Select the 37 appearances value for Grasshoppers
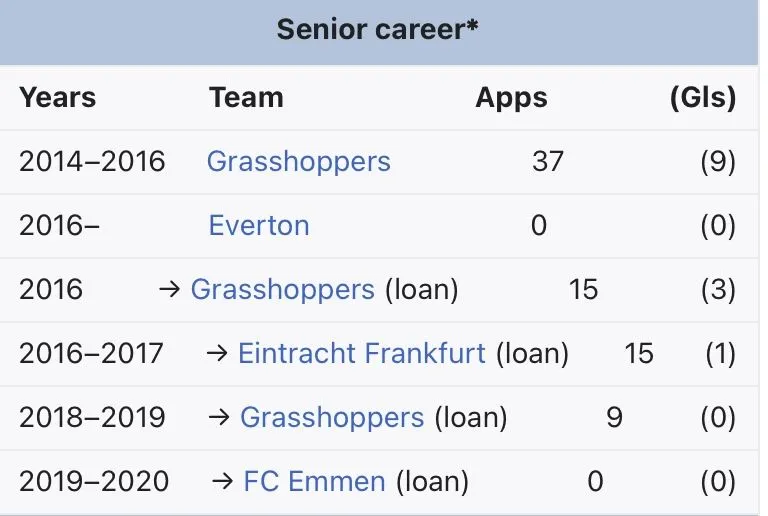The image size is (768, 516). [x=548, y=162]
